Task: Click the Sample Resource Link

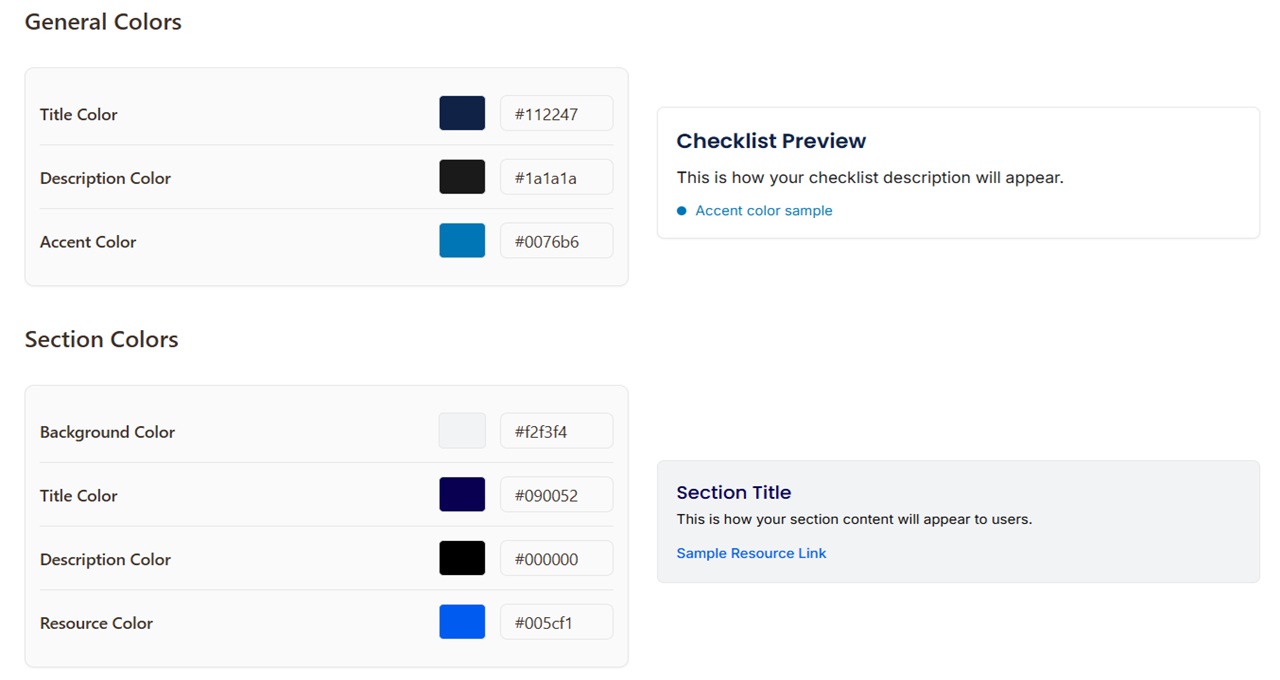Action: click(751, 553)
